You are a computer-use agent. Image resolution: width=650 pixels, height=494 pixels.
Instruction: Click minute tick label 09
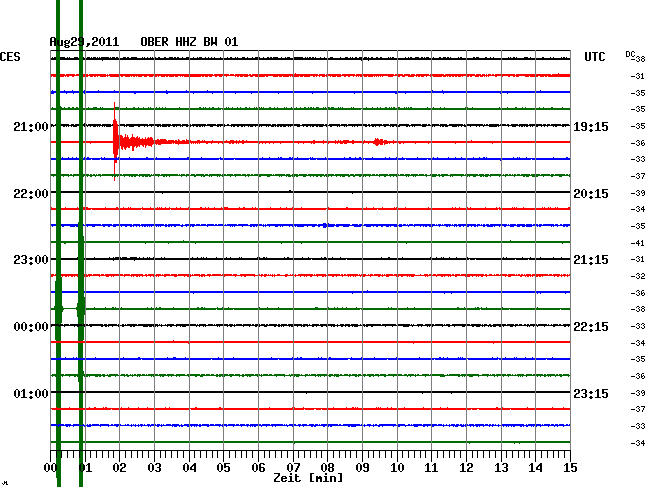coord(362,468)
